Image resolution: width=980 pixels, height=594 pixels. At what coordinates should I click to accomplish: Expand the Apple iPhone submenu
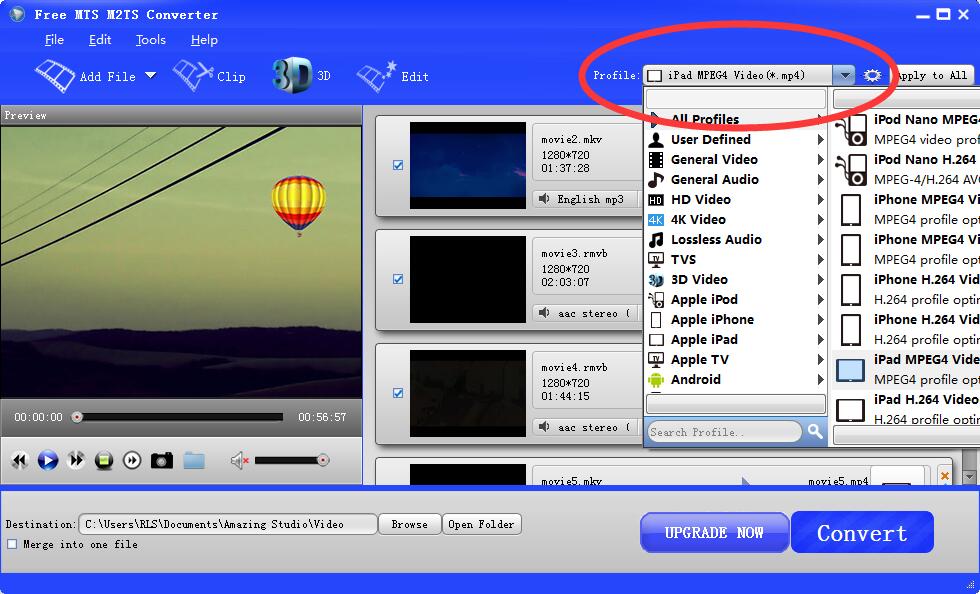point(821,320)
